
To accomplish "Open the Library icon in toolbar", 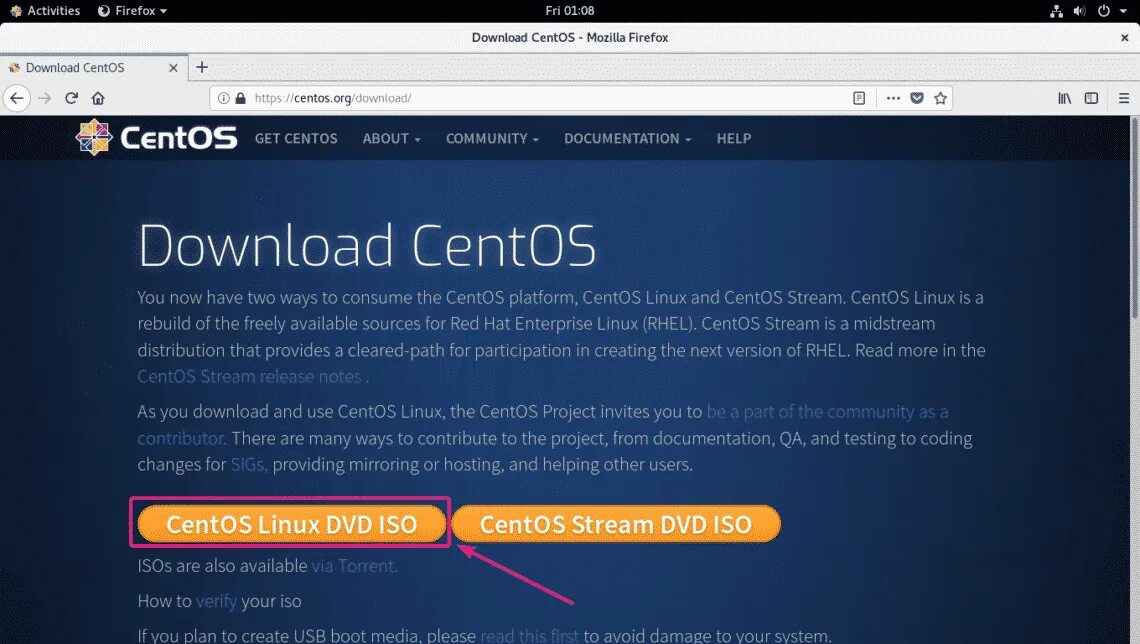I will 1064,98.
